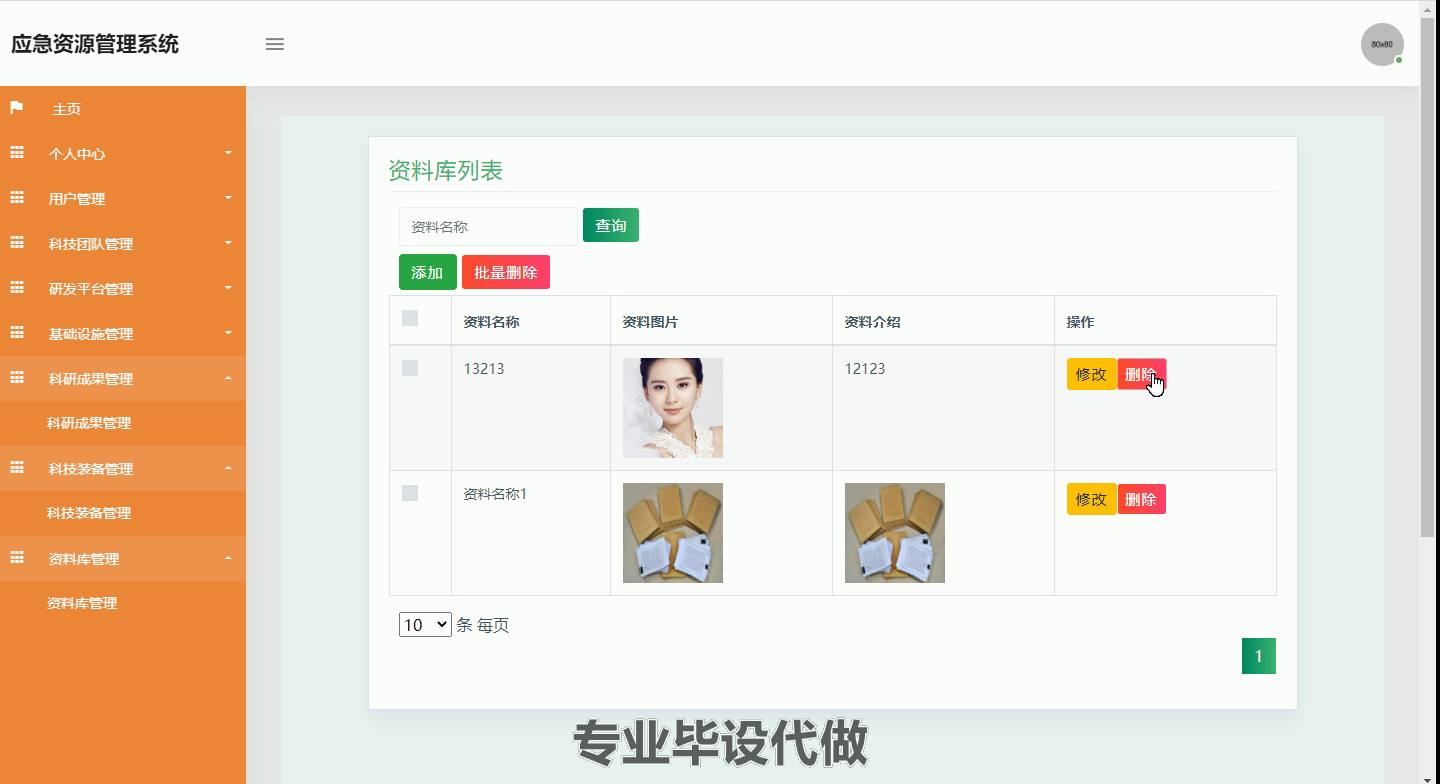Open the 资料库管理 submenu item

coord(82,603)
